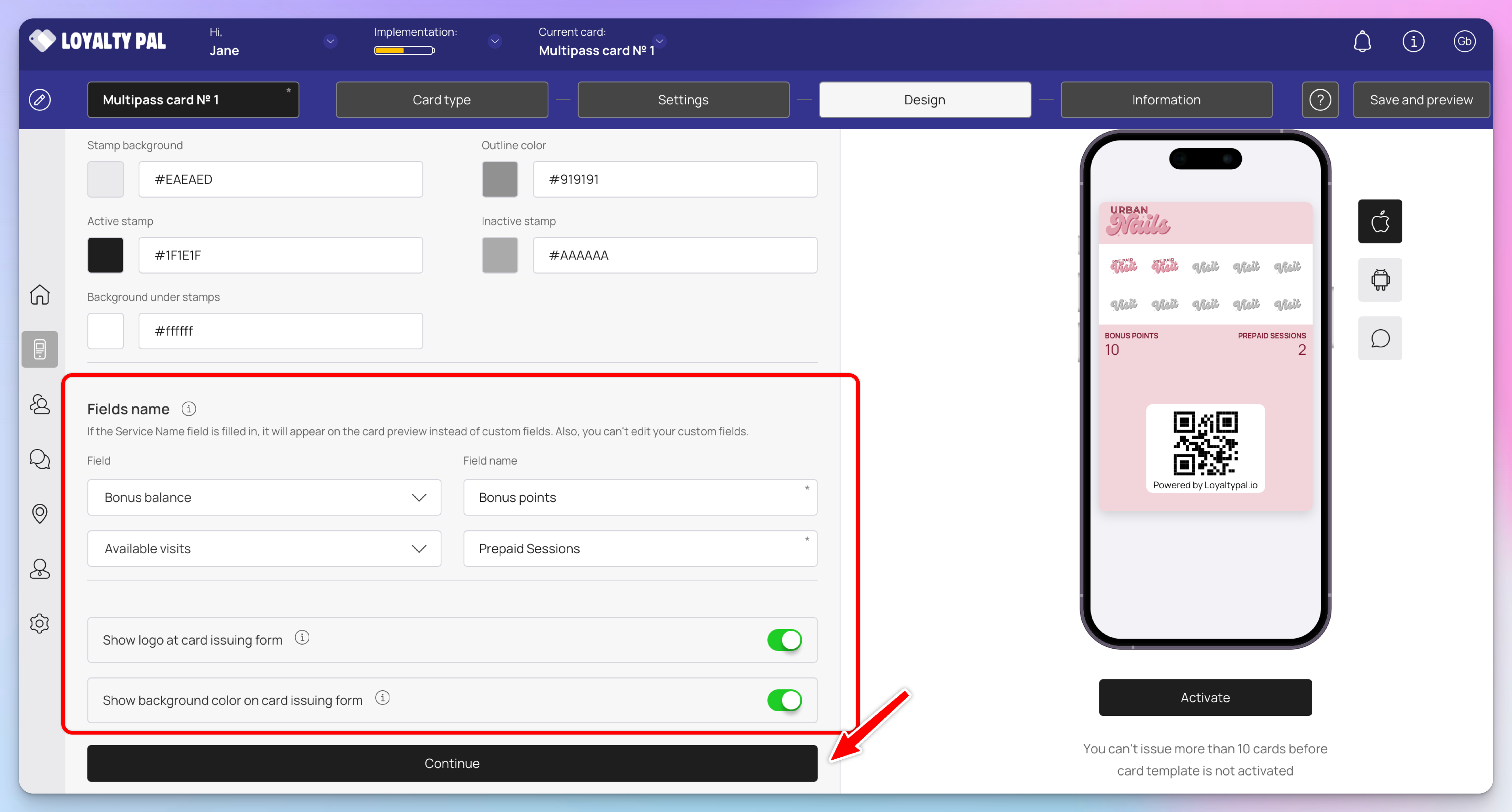The height and width of the screenshot is (812, 1512).
Task: Open settings gear in sidebar
Action: coord(39,623)
